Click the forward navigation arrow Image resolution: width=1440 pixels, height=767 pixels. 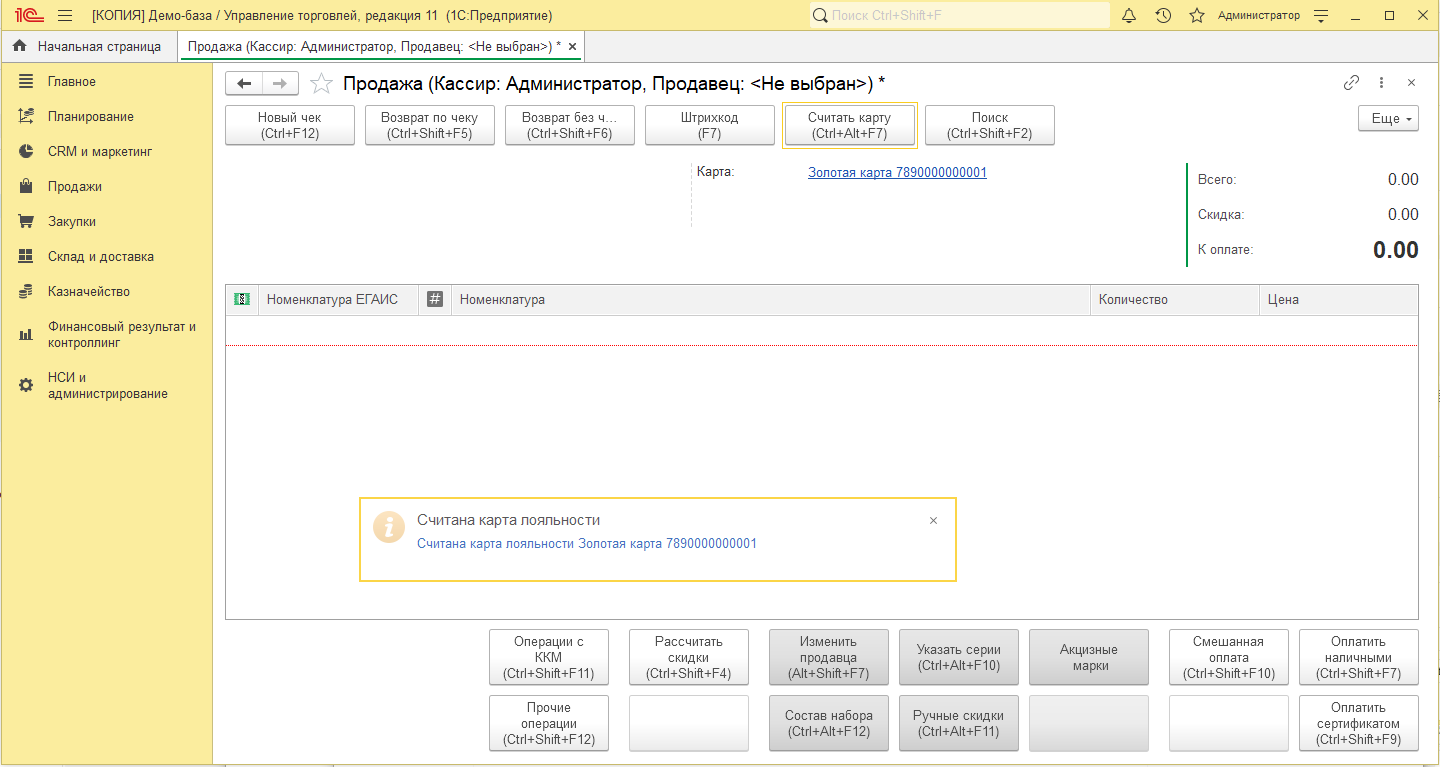pos(280,83)
